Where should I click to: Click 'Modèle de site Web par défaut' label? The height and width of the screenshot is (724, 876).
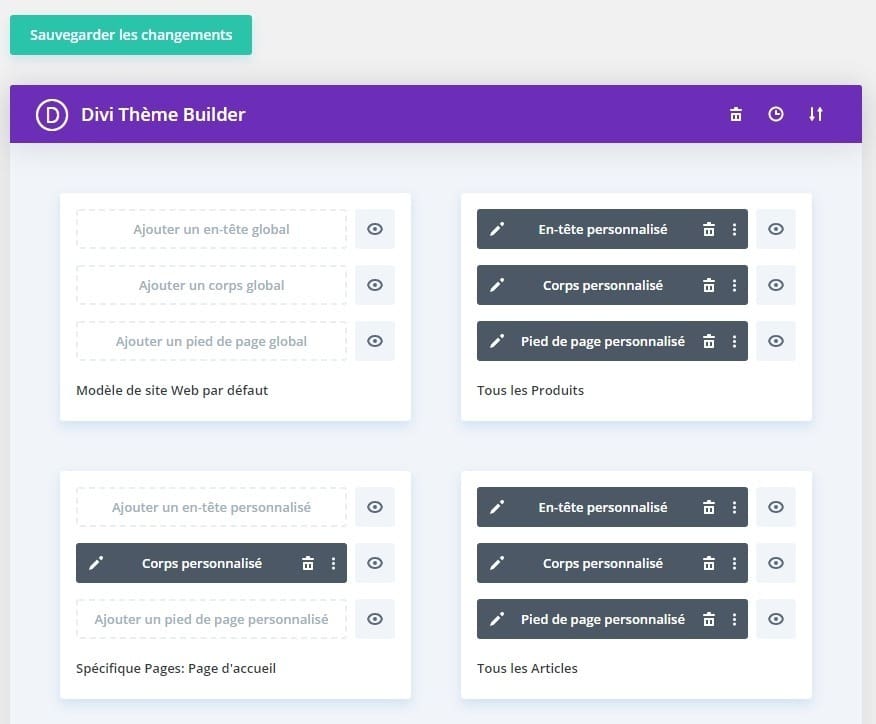(172, 390)
